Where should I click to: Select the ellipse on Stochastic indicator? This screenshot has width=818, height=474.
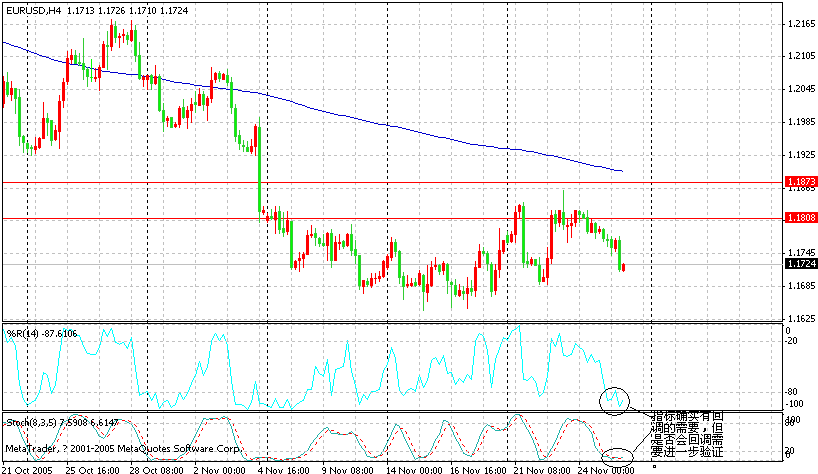pos(617,457)
